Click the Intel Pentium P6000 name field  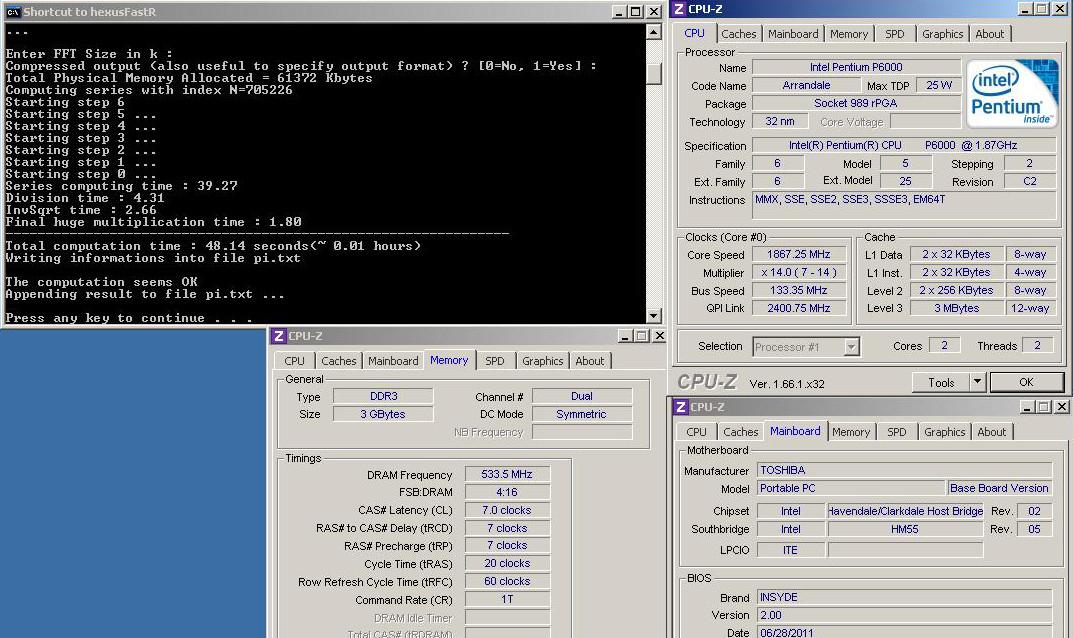(856, 67)
